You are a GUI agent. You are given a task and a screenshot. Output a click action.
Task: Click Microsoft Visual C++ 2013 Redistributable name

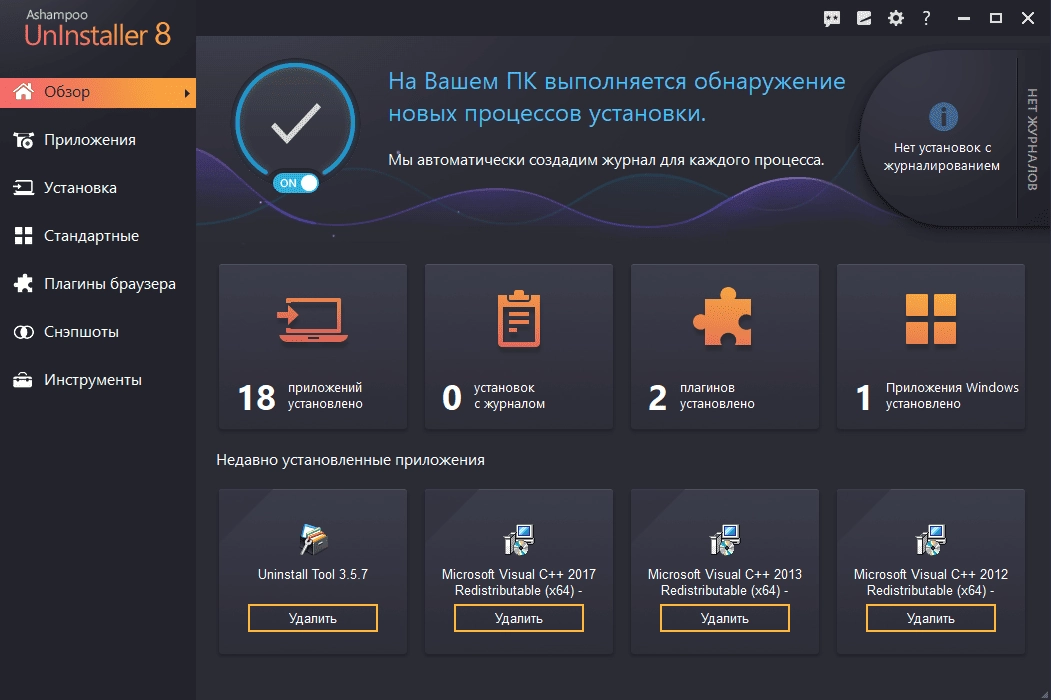tap(725, 582)
